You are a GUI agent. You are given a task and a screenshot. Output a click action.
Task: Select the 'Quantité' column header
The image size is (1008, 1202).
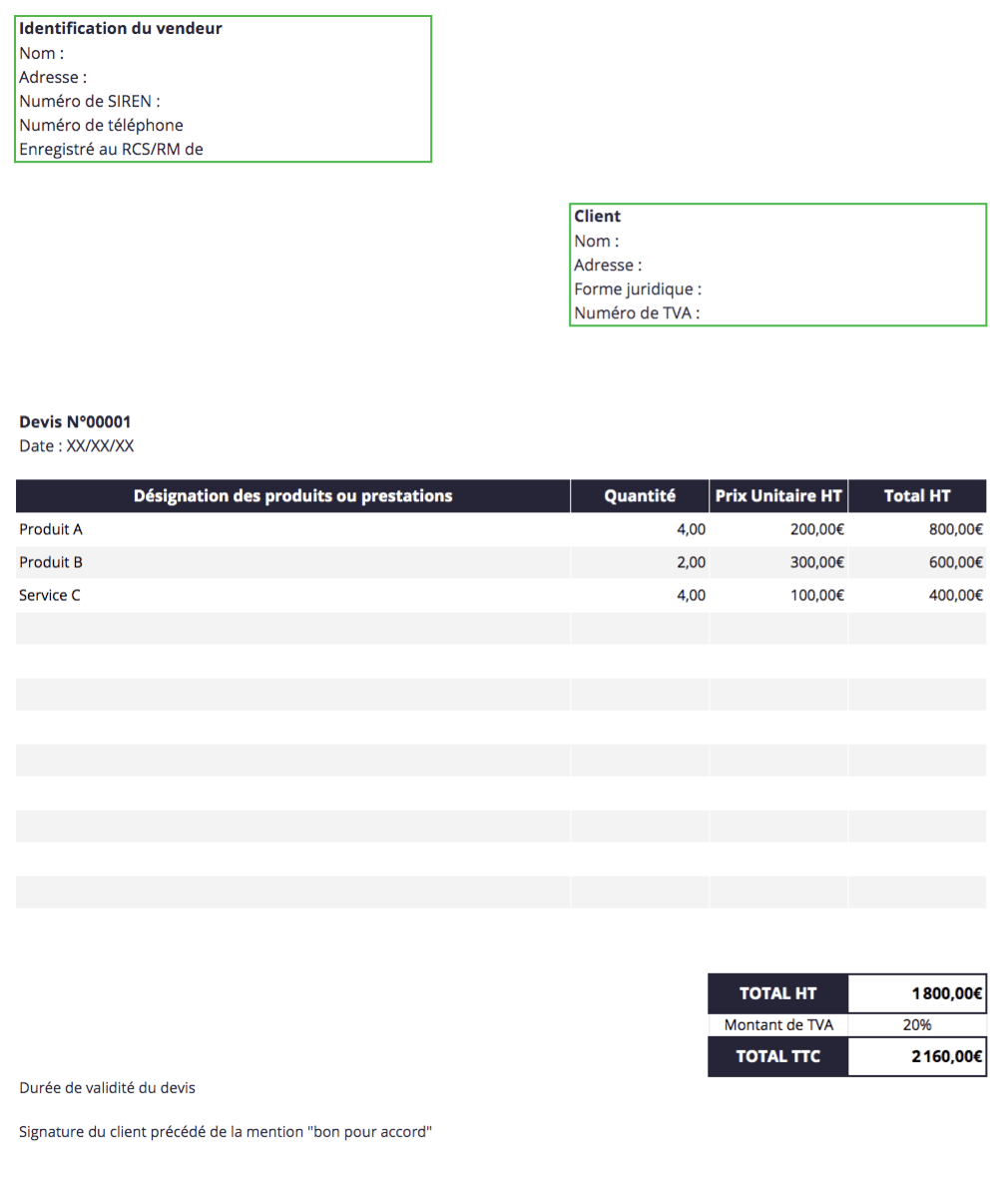[x=640, y=496]
